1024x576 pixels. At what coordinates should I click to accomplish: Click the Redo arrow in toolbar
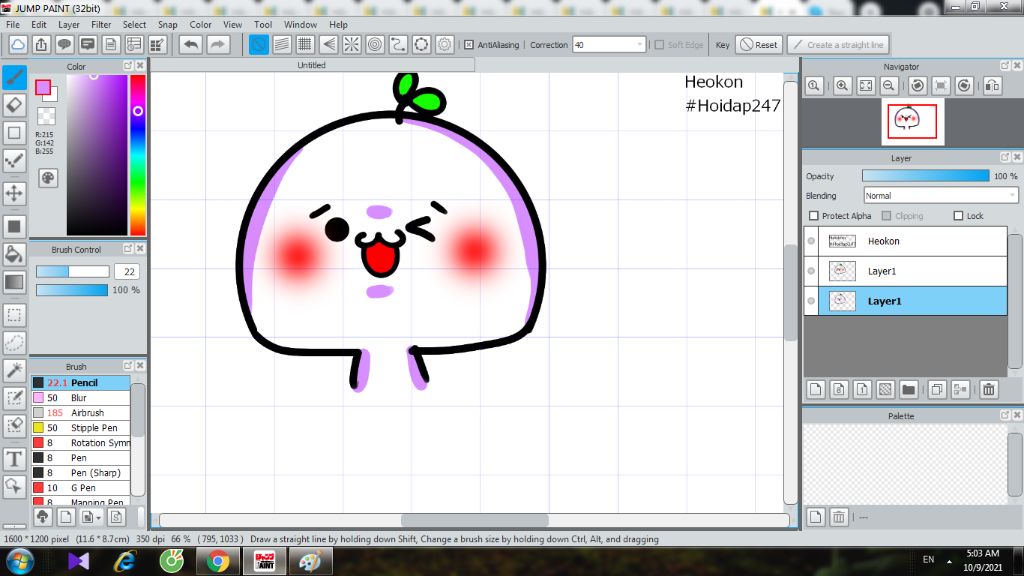pyautogui.click(x=217, y=44)
